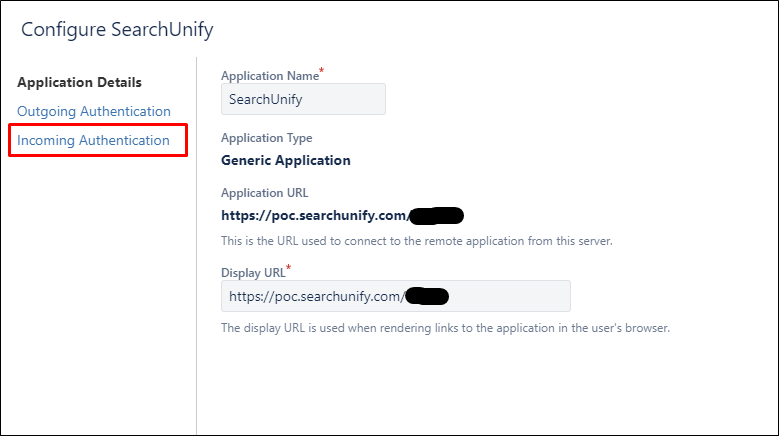The image size is (779, 436).
Task: Click the Application Type label
Action: (267, 138)
